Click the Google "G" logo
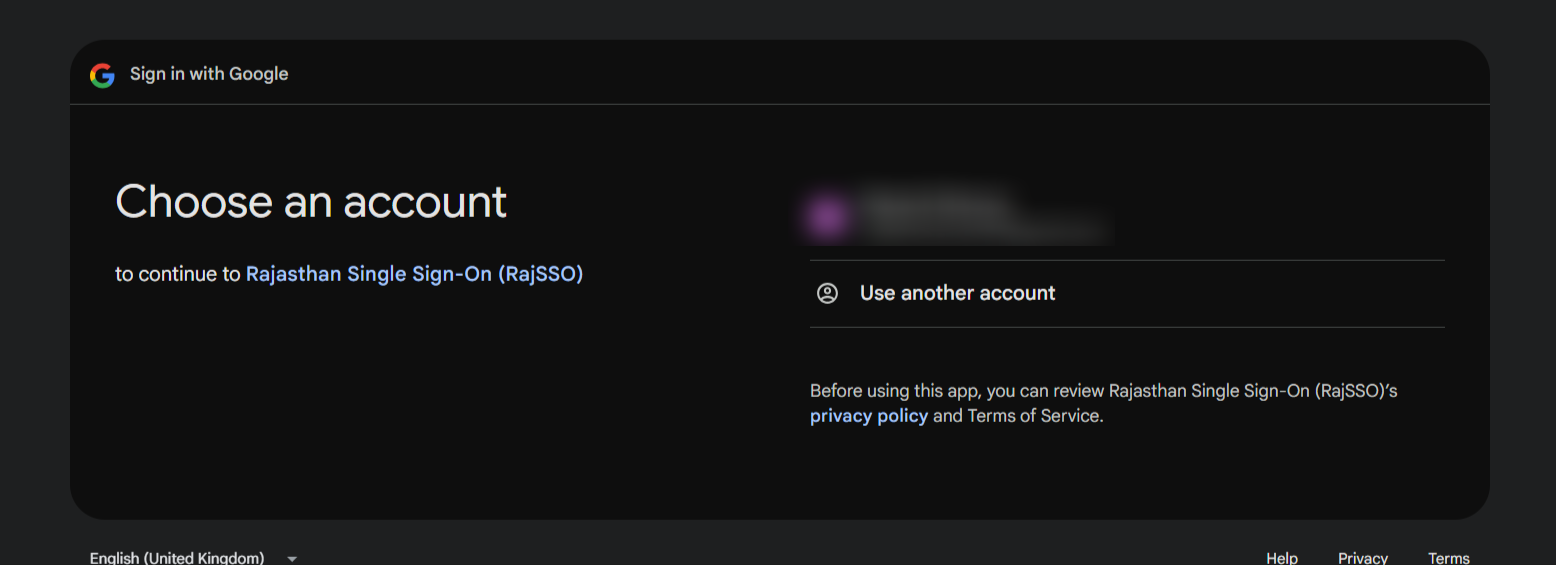This screenshot has height=565, width=1556. [x=102, y=75]
